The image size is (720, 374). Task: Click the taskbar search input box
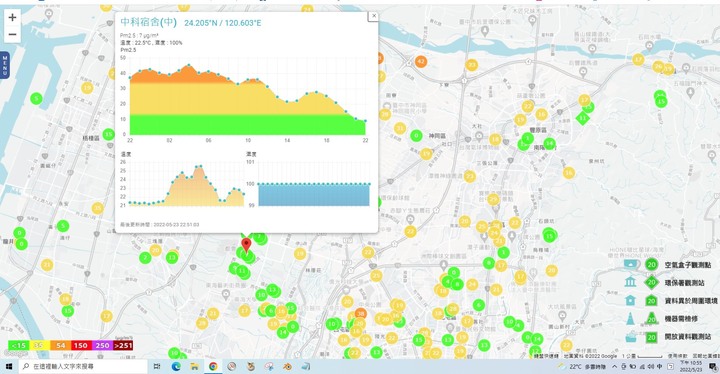pos(83,366)
